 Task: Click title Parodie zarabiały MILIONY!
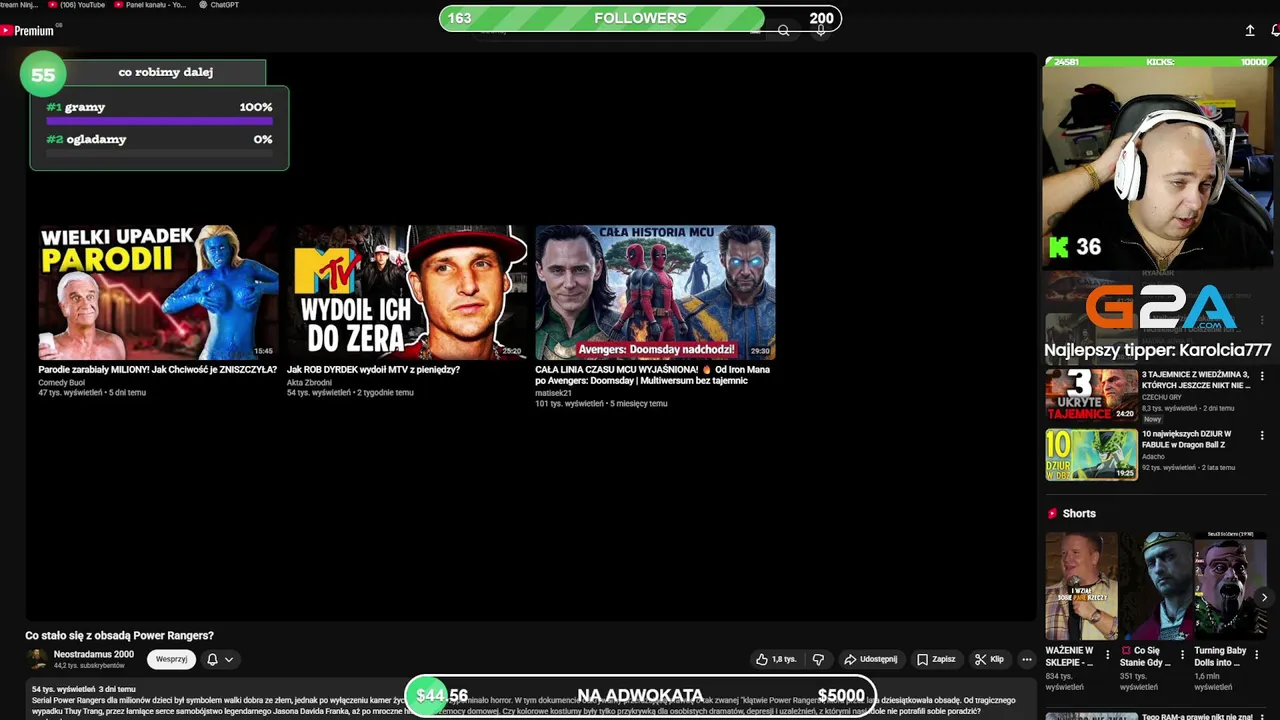[157, 370]
